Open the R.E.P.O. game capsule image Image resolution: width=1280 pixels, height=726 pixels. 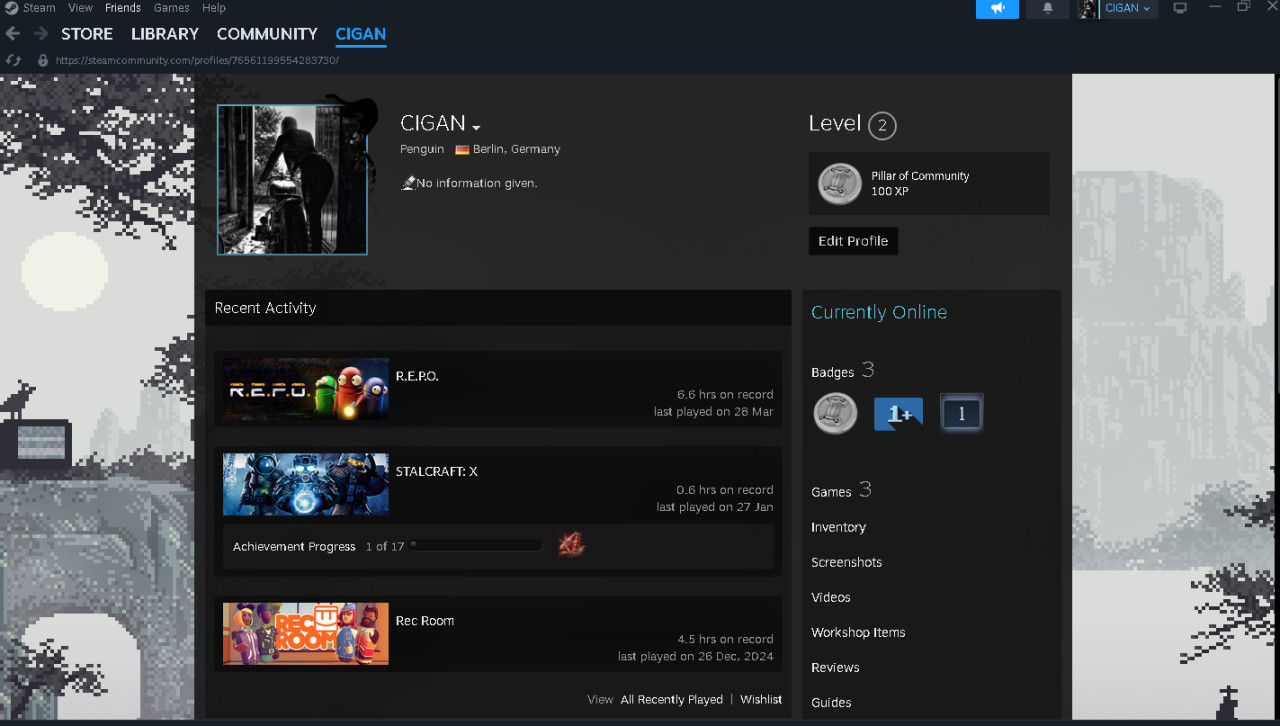[x=305, y=390]
